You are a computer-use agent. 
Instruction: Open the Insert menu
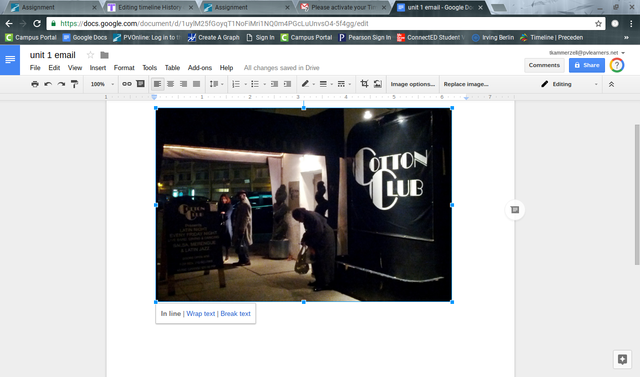(98, 68)
